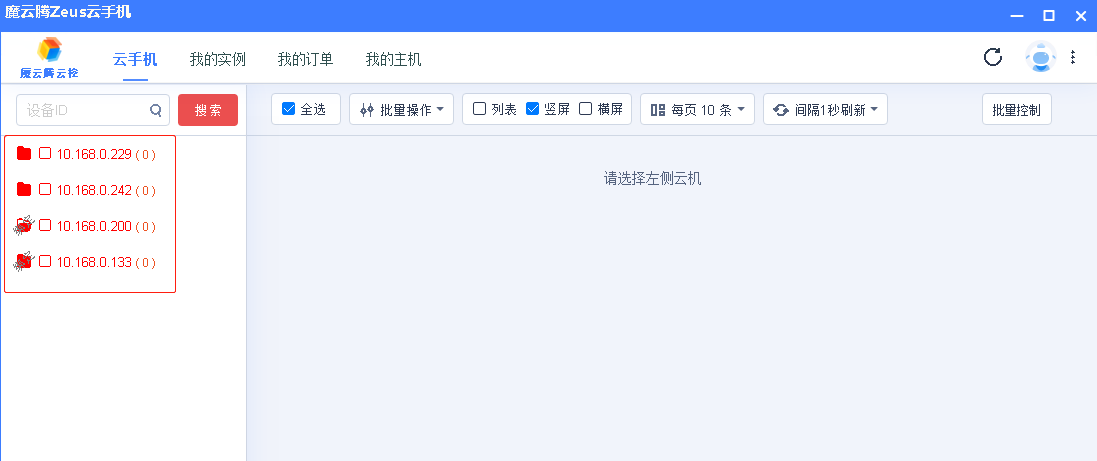Image resolution: width=1097 pixels, height=461 pixels.
Task: Click the 魔云腾云控 logo
Action: coord(49,57)
